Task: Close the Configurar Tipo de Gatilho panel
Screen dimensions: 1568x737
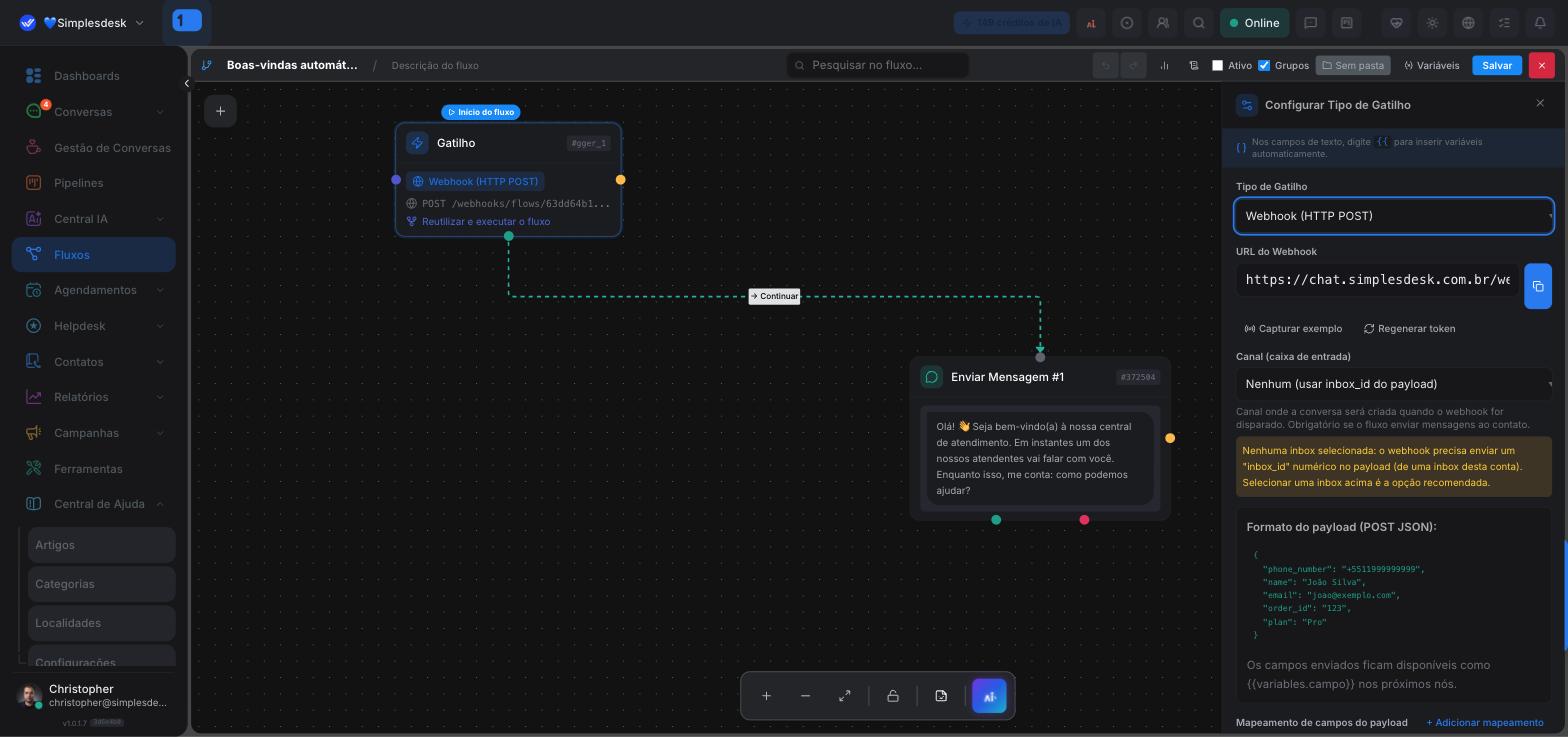Action: pyautogui.click(x=1540, y=103)
